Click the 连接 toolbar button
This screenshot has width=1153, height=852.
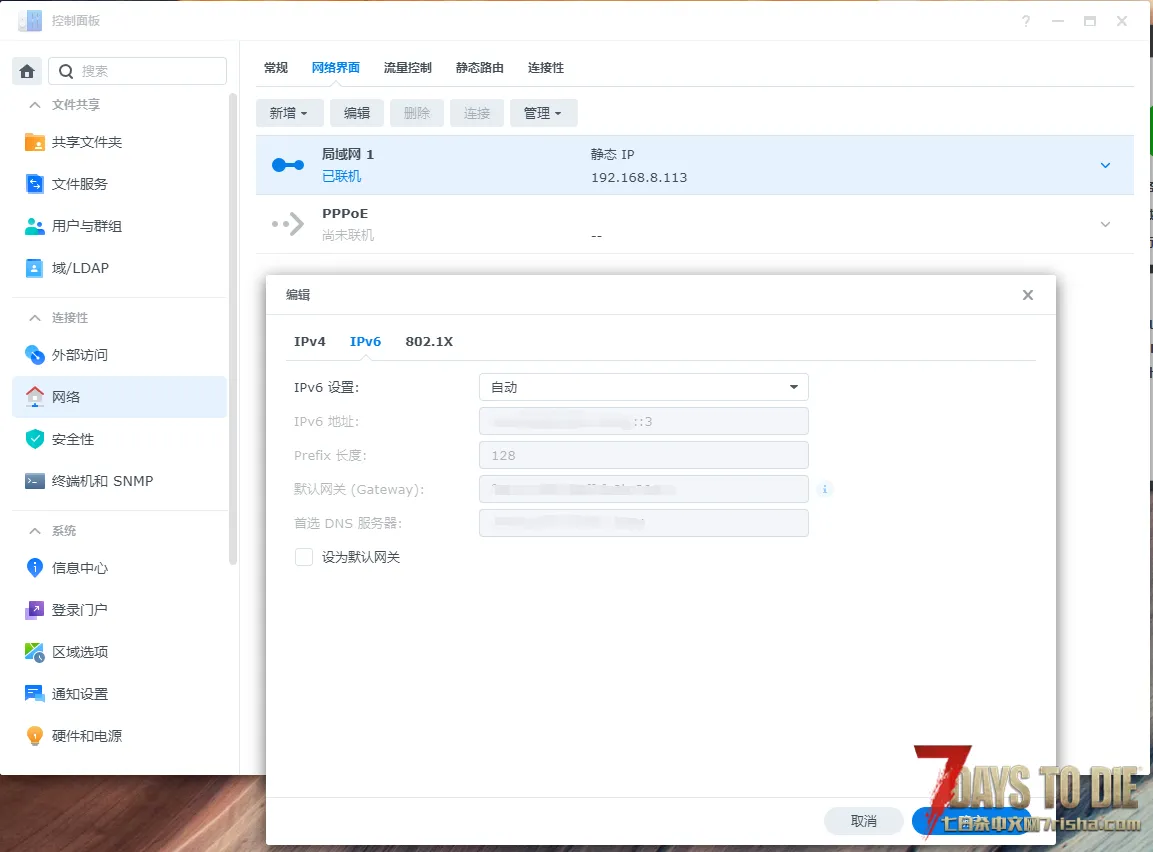click(x=476, y=113)
